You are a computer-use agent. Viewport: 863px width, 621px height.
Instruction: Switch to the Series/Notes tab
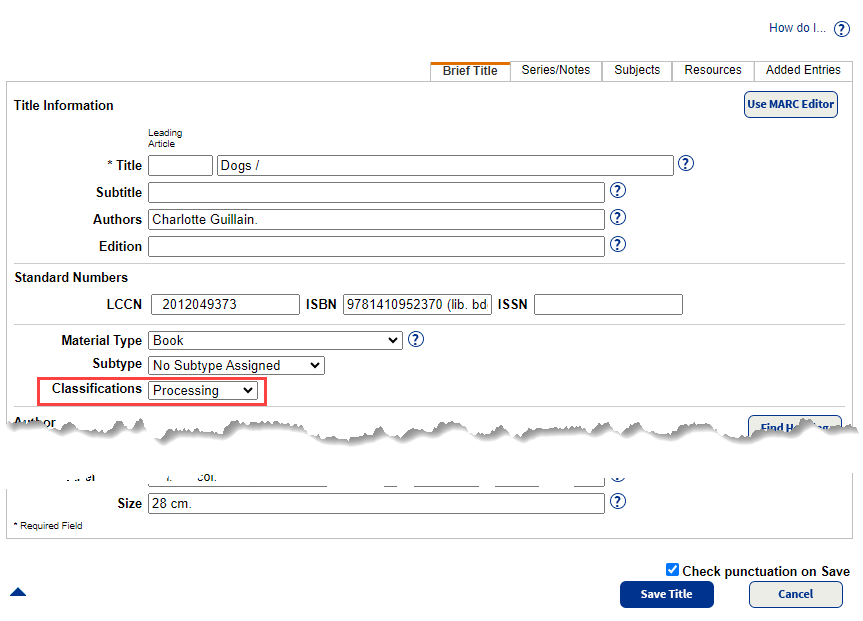(556, 70)
